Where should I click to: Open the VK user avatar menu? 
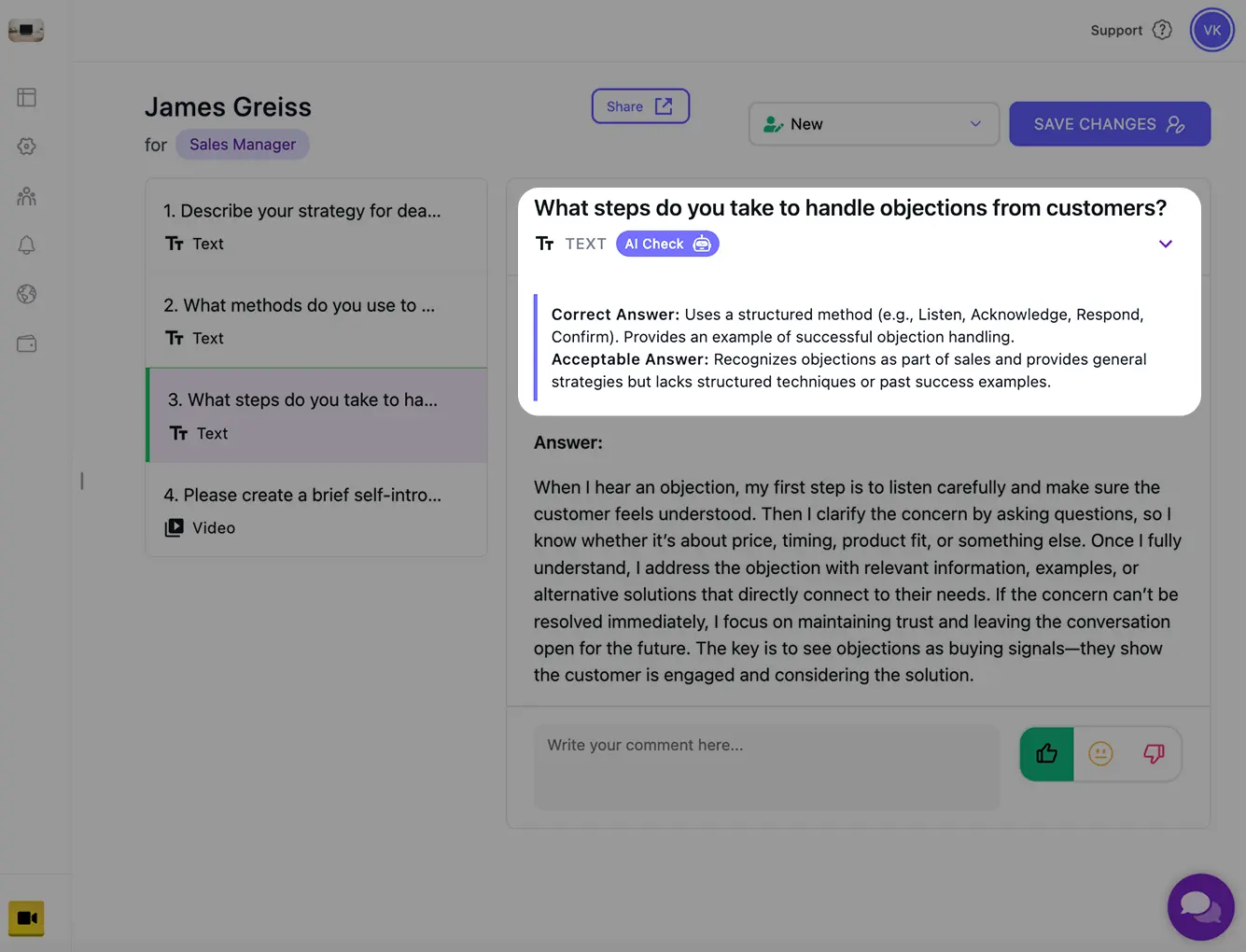coord(1211,30)
